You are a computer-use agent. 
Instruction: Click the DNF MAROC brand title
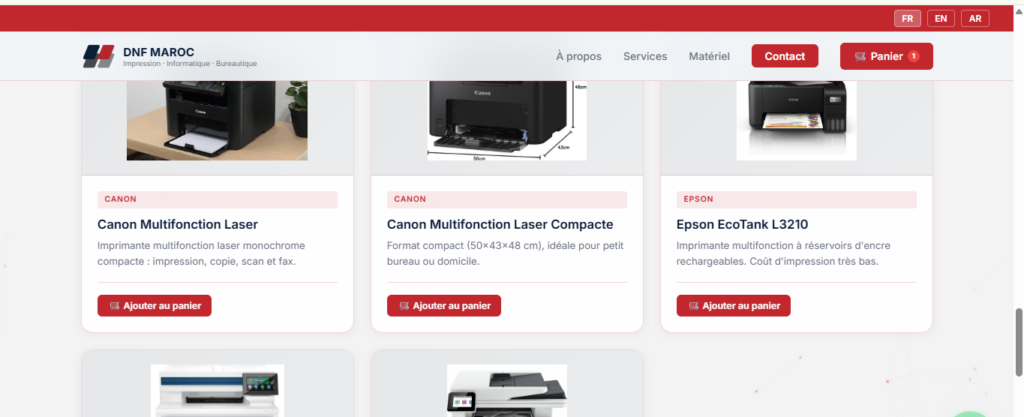point(159,52)
